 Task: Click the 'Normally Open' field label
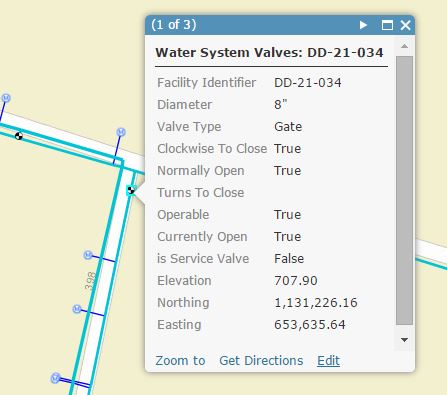coord(201,171)
